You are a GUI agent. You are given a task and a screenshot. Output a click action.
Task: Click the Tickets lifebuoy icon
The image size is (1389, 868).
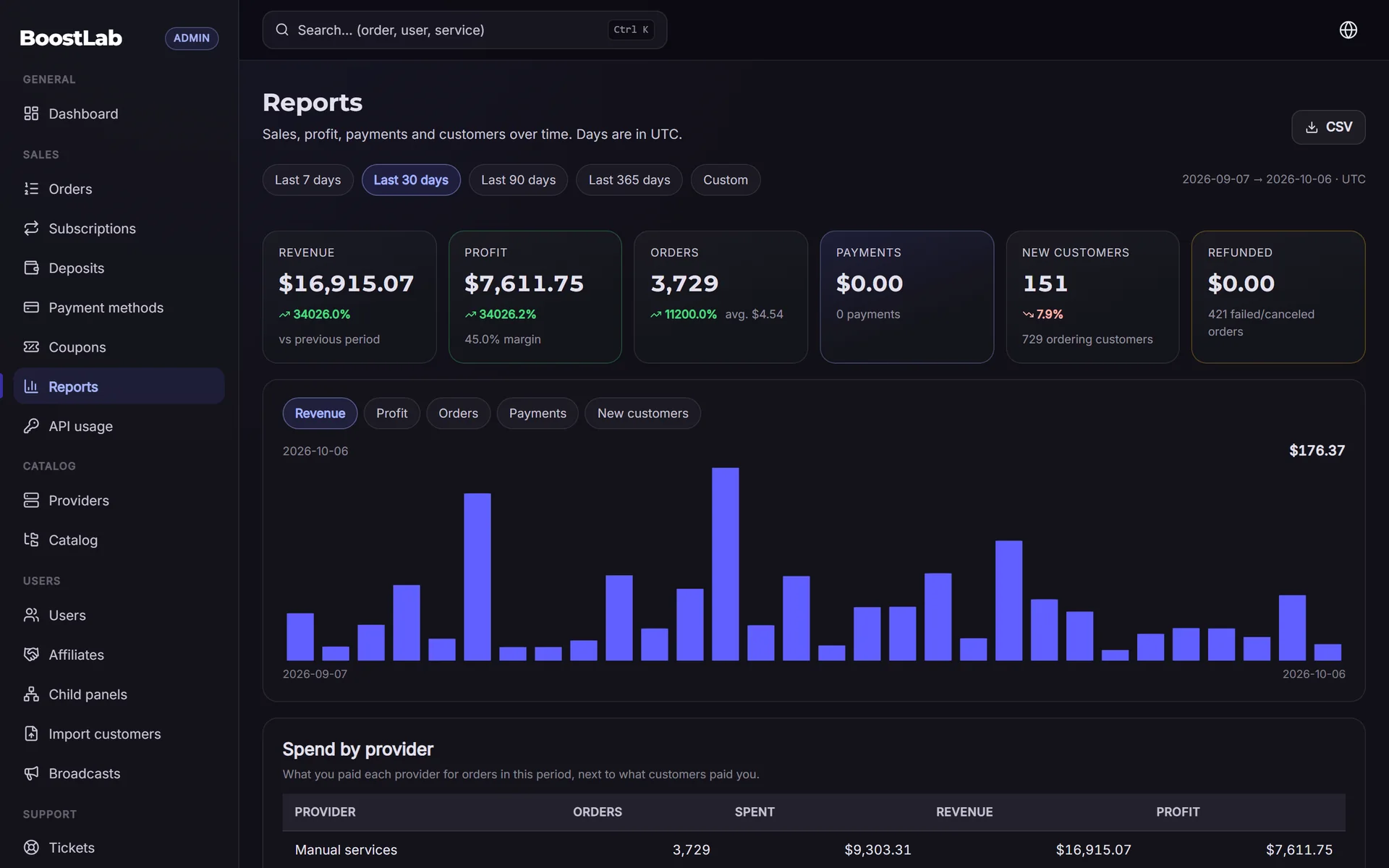click(31, 848)
